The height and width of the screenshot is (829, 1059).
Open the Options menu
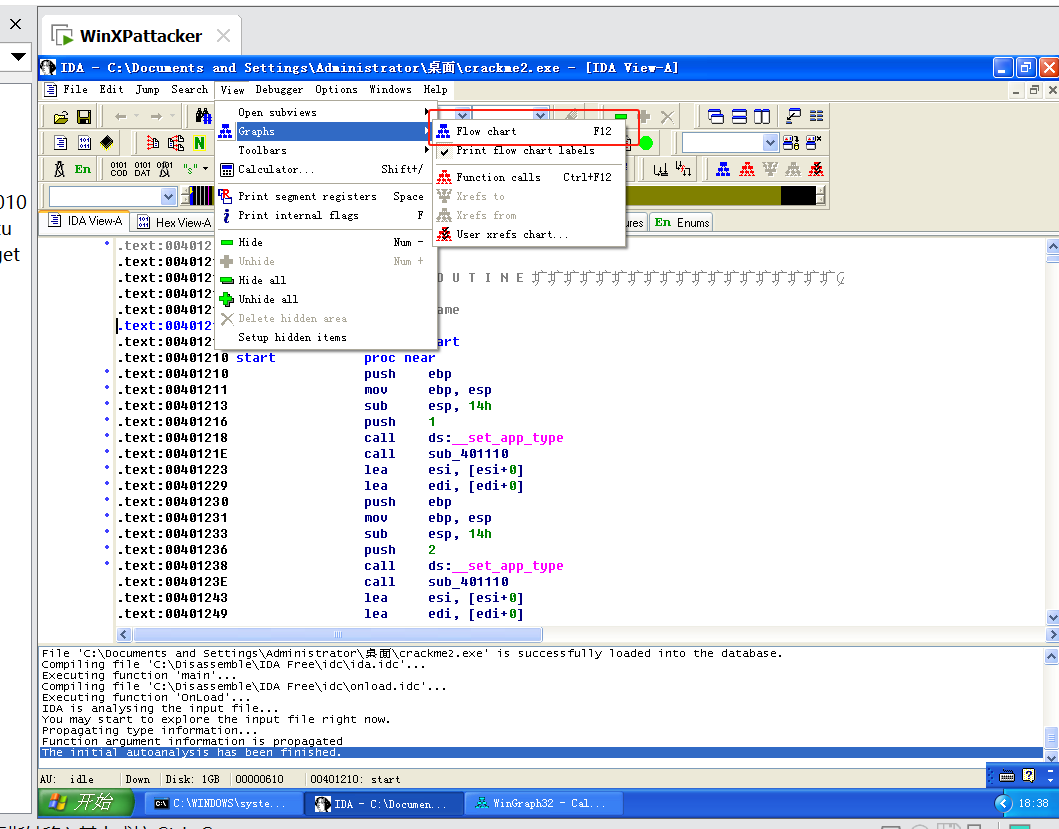coord(336,89)
